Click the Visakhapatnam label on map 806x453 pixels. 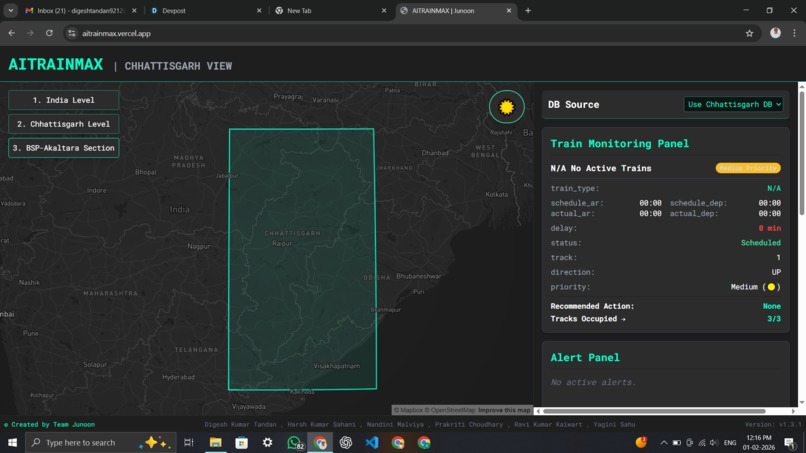click(x=337, y=366)
